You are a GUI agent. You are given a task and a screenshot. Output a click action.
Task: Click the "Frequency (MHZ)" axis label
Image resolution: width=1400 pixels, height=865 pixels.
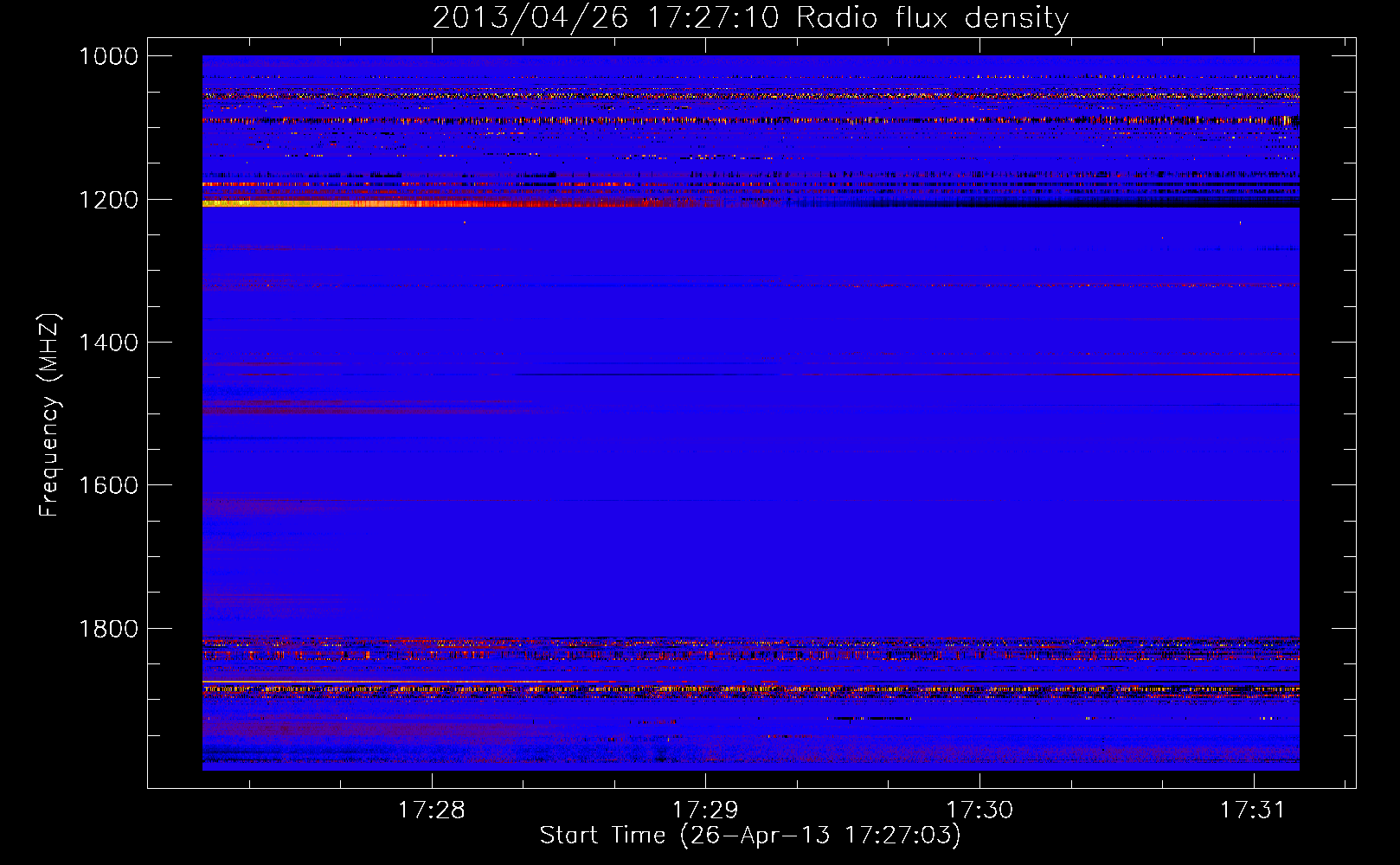(x=49, y=415)
